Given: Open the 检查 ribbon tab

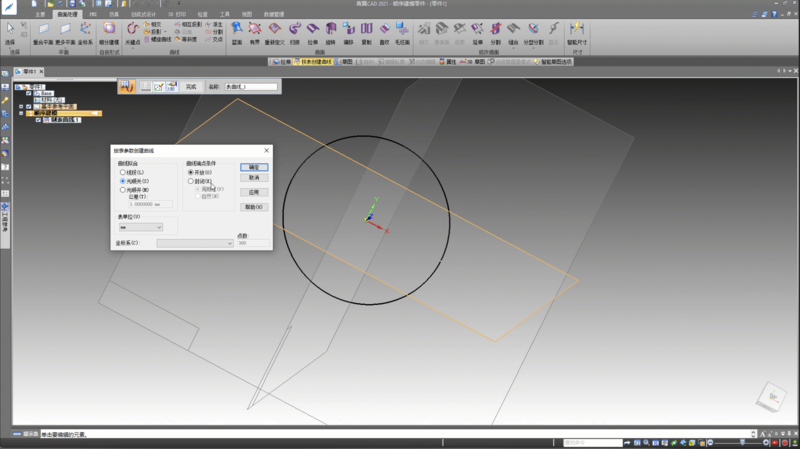Looking at the screenshot, I should (203, 14).
